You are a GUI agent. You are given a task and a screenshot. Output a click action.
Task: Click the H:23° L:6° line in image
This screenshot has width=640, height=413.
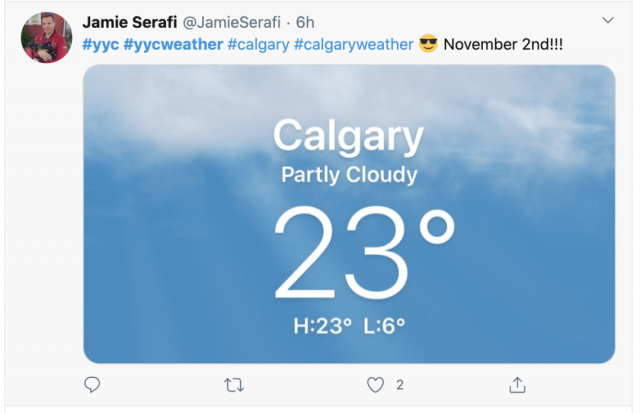pos(349,326)
